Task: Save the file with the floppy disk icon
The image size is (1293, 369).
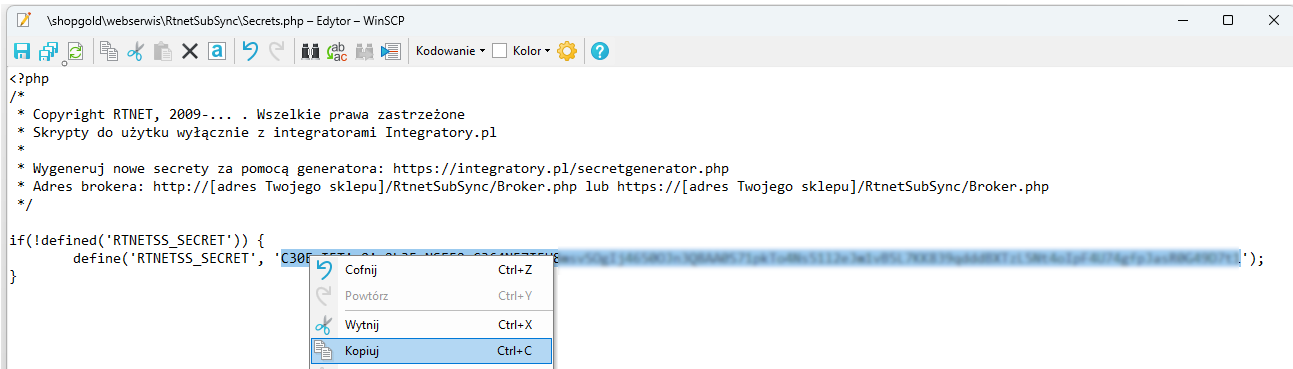Action: [x=22, y=51]
